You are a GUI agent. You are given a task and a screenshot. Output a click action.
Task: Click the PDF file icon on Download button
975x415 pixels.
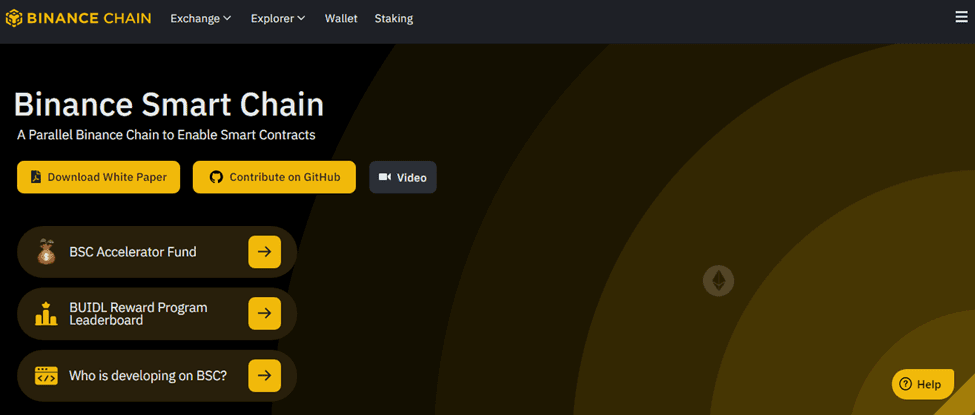point(35,177)
